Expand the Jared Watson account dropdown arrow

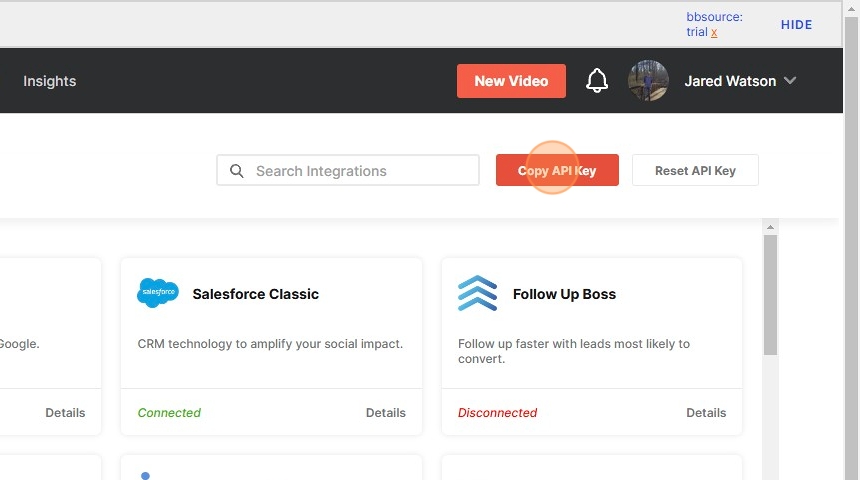pos(790,81)
